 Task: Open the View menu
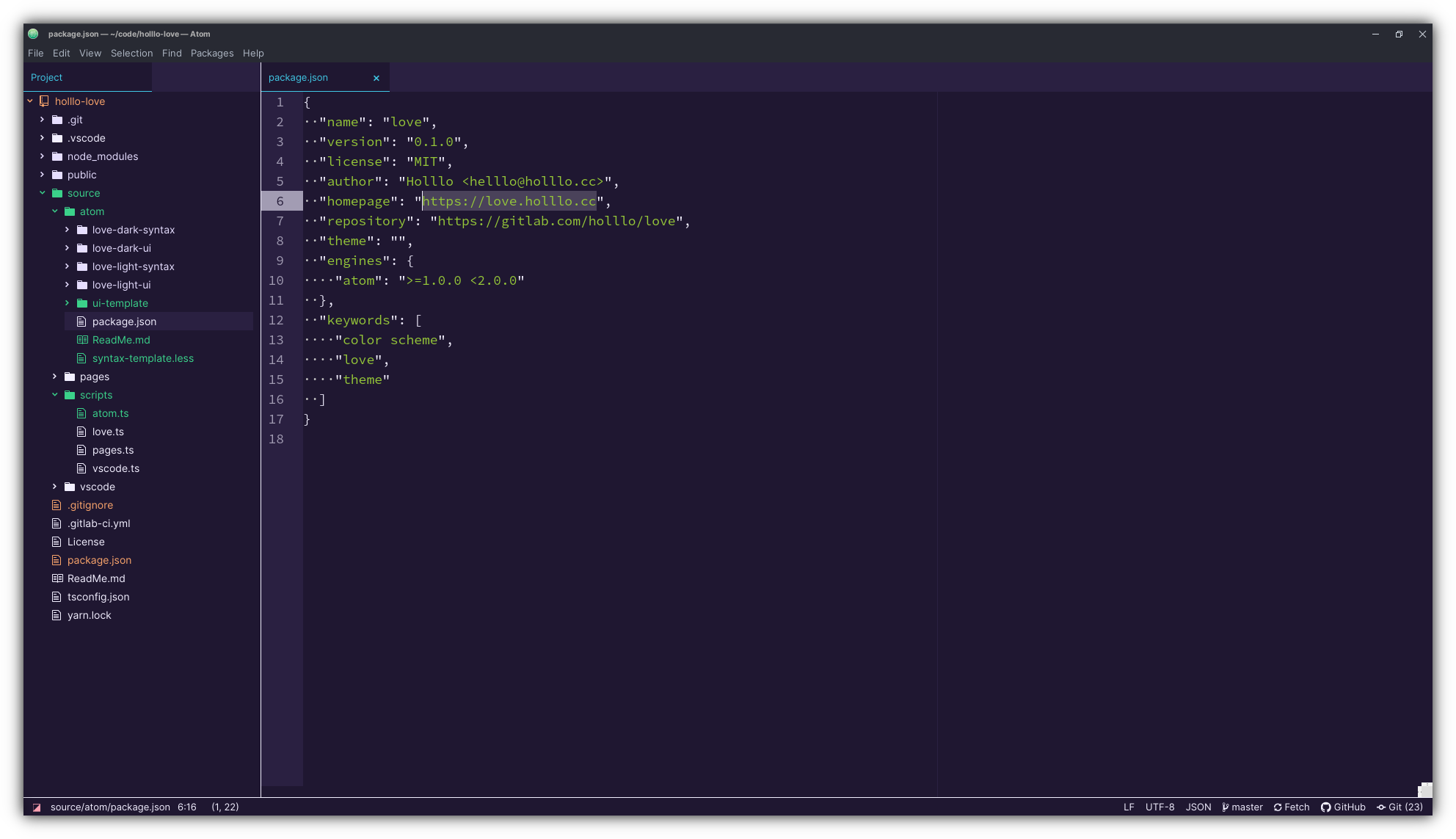click(x=90, y=53)
